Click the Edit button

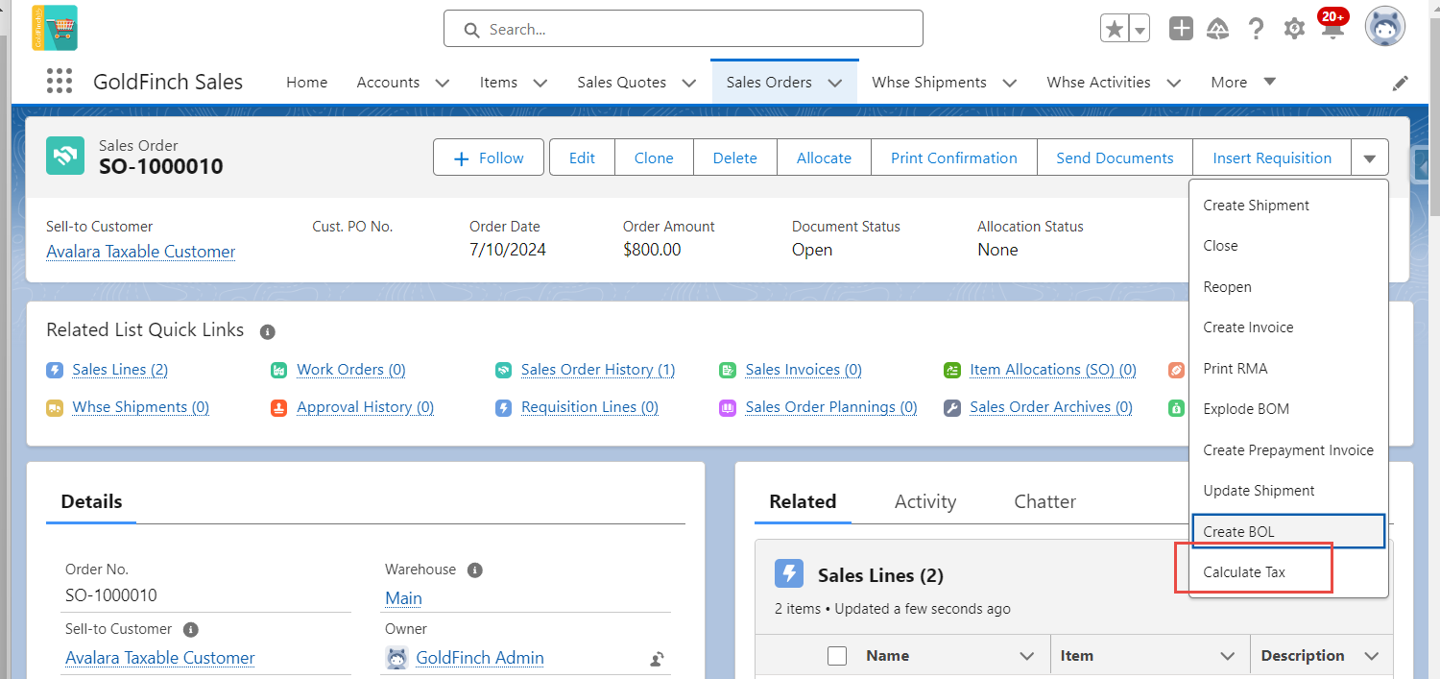[582, 158]
